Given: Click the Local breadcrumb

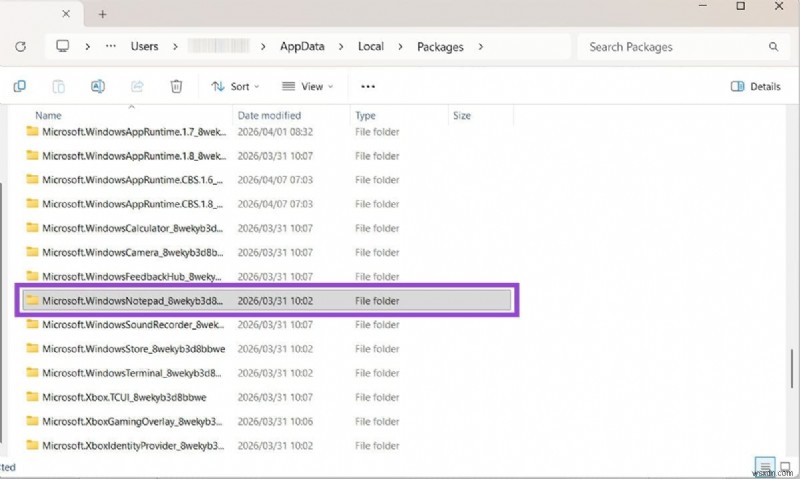Looking at the screenshot, I should click(370, 46).
